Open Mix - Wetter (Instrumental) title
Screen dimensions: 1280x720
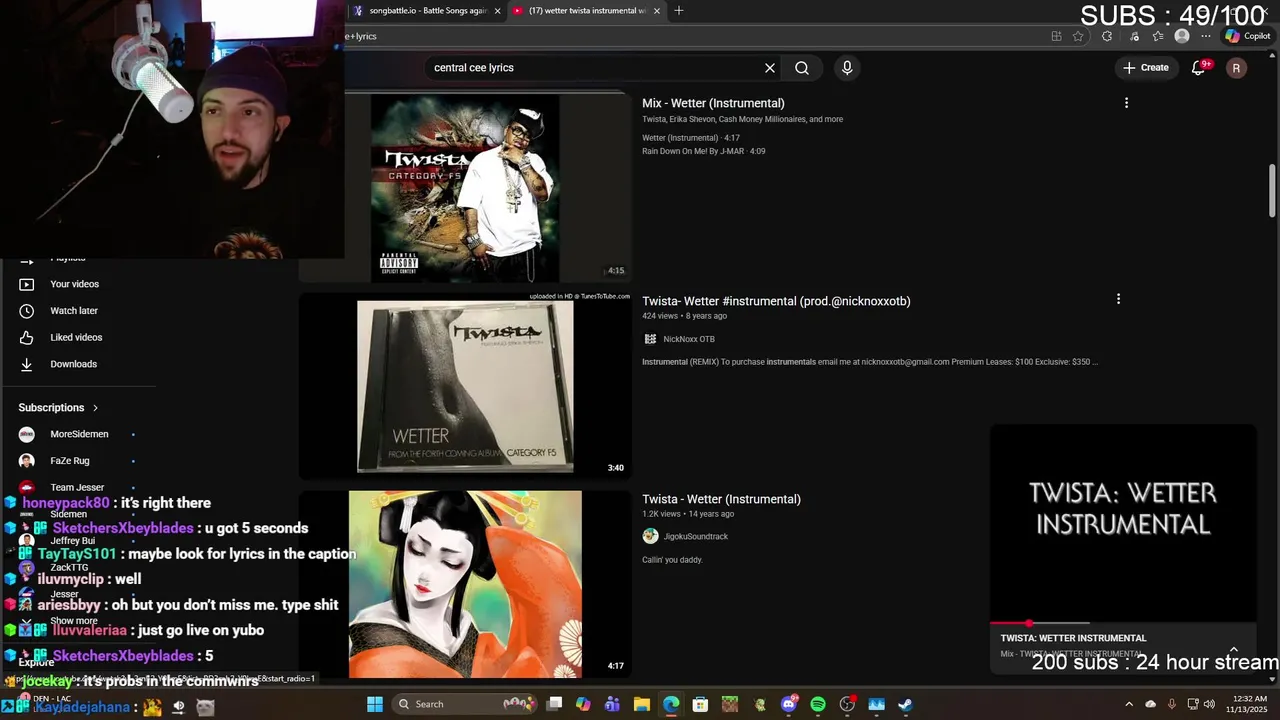click(x=713, y=103)
